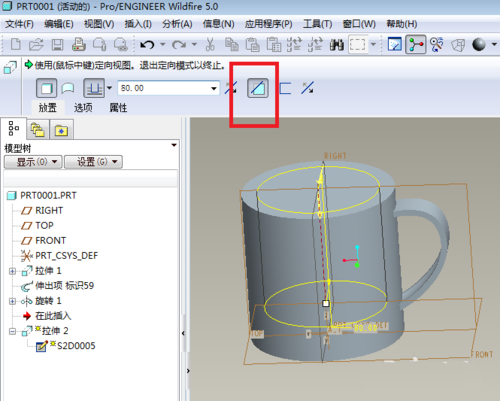Select the Extrude as Solid icon
Viewport: 500px width, 401px height.
[46, 88]
